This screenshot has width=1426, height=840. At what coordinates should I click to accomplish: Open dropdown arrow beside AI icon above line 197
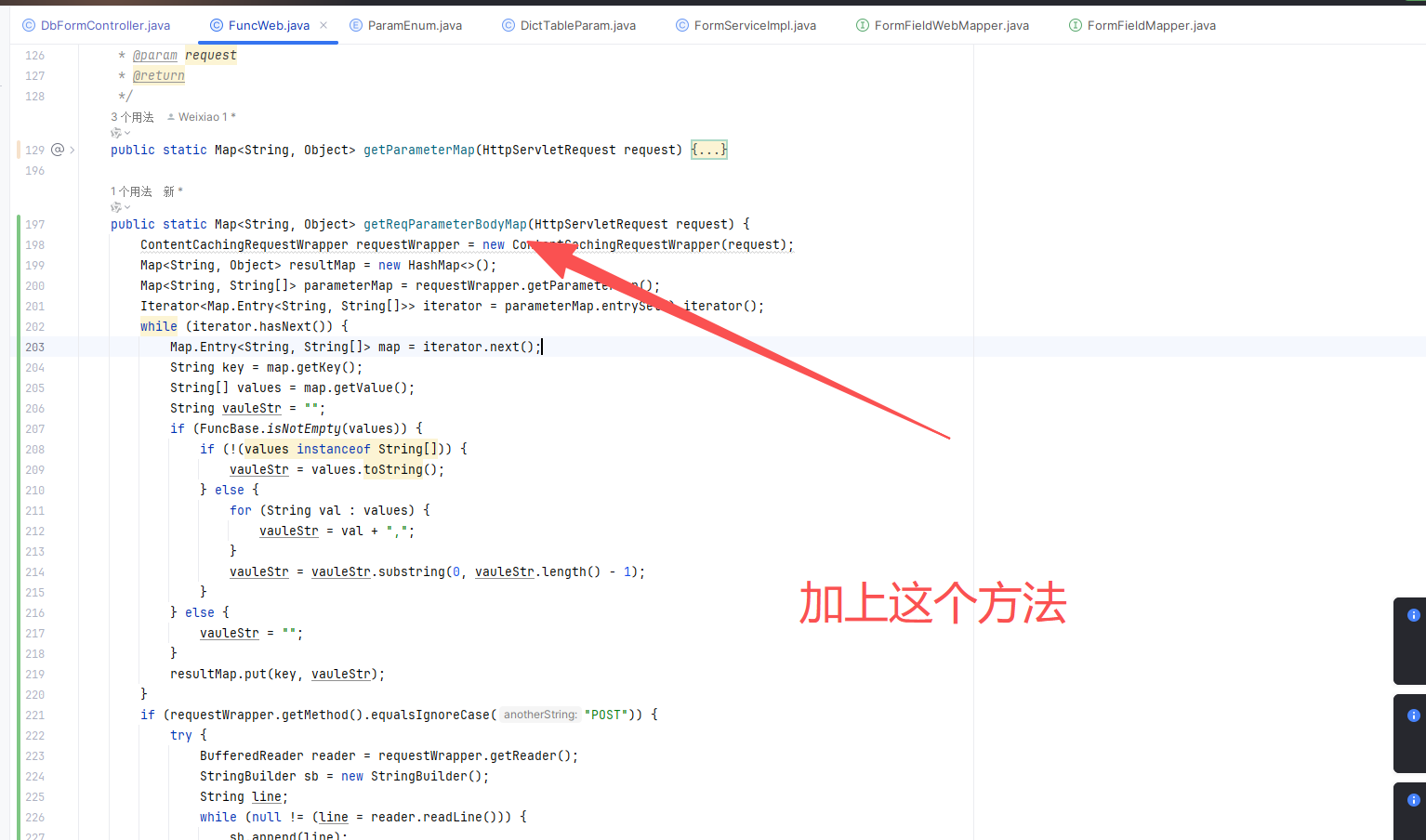pos(127,208)
